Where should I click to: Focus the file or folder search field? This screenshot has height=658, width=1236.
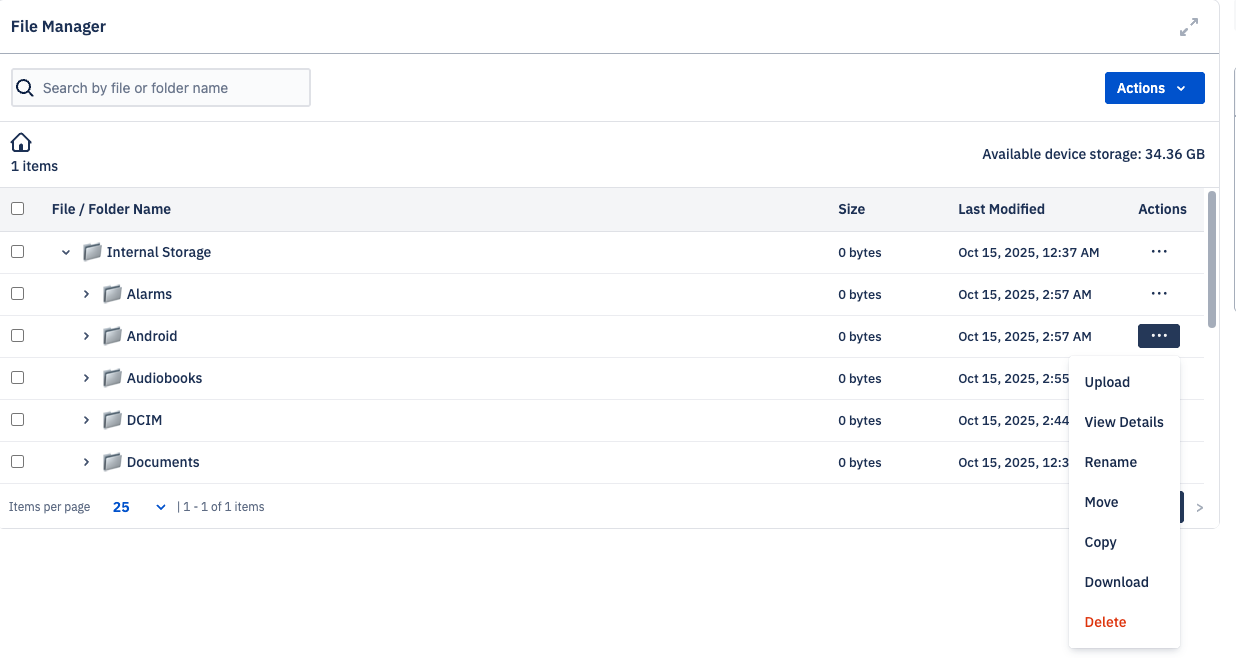170,88
